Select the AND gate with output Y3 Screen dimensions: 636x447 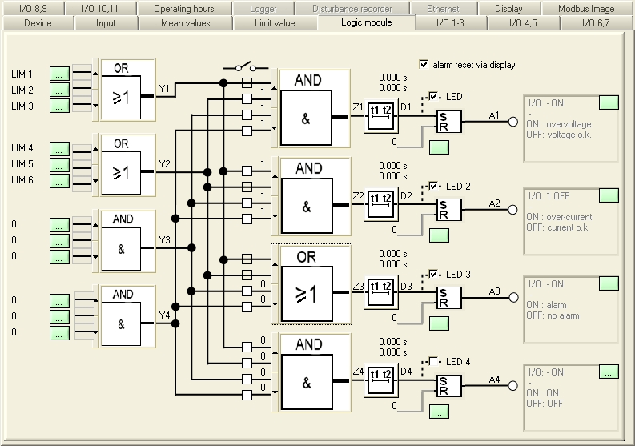(x=122, y=240)
